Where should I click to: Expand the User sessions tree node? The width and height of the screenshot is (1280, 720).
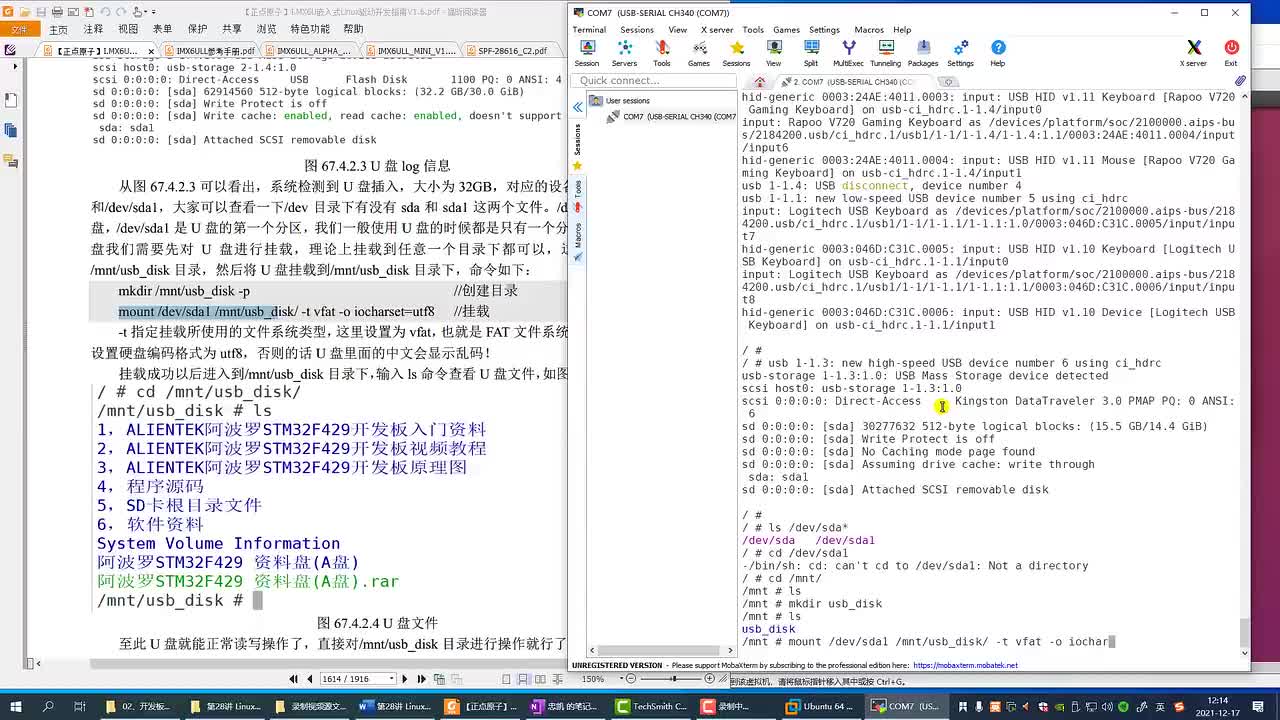620,100
